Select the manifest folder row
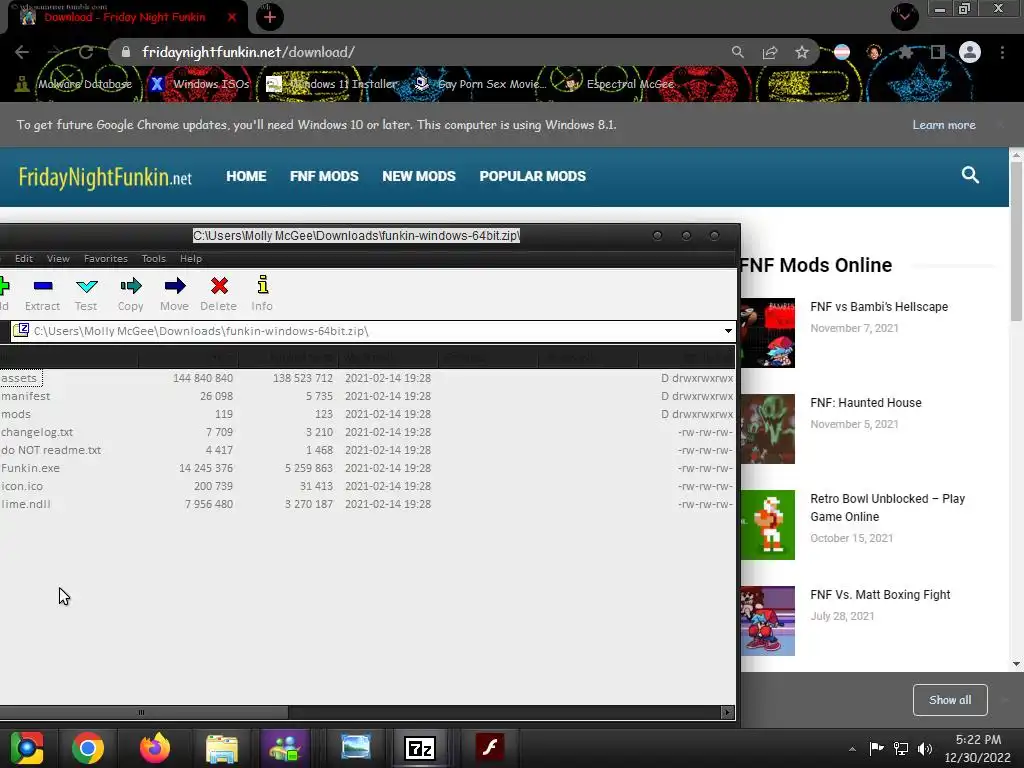 coord(367,396)
